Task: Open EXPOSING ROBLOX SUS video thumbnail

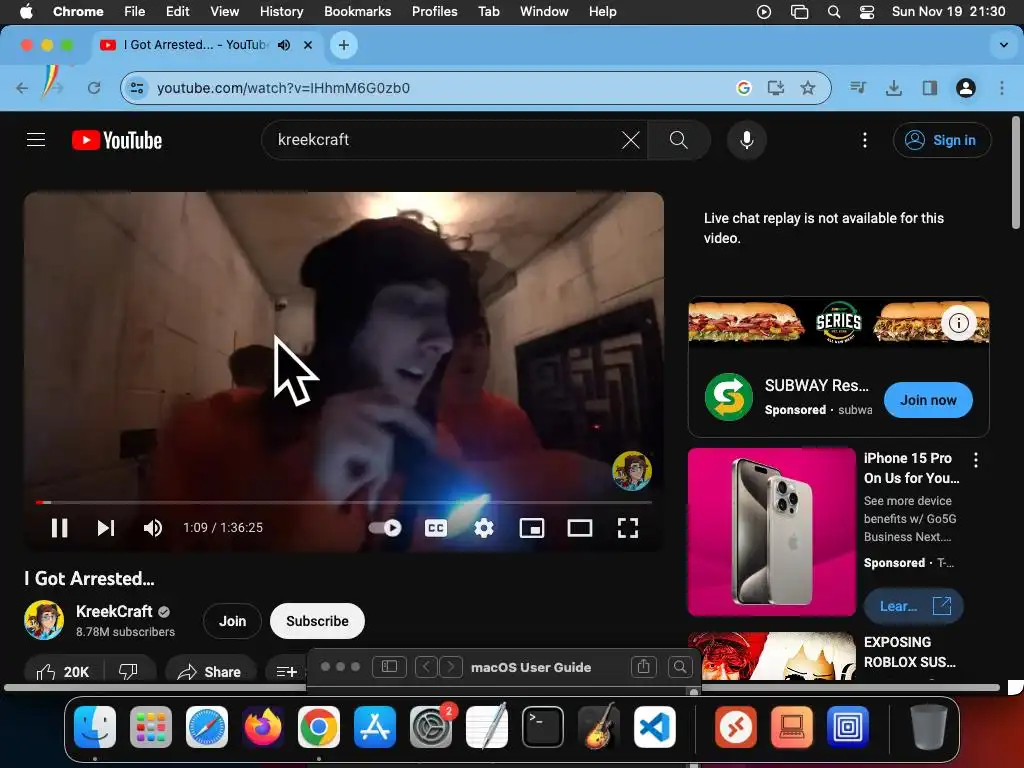Action: pos(771,656)
